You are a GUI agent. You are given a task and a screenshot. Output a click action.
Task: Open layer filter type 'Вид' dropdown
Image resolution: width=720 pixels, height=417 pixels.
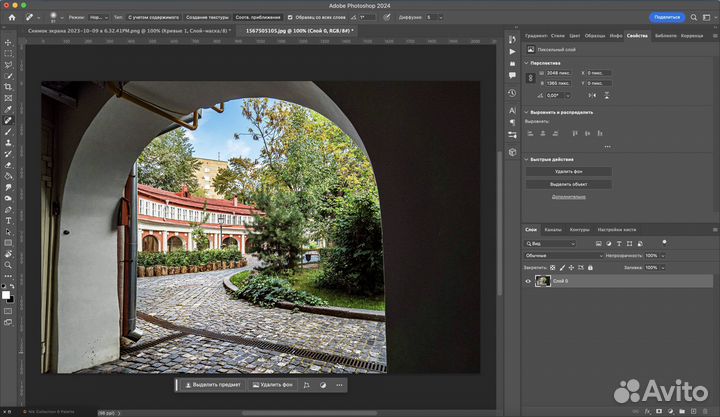pos(550,244)
